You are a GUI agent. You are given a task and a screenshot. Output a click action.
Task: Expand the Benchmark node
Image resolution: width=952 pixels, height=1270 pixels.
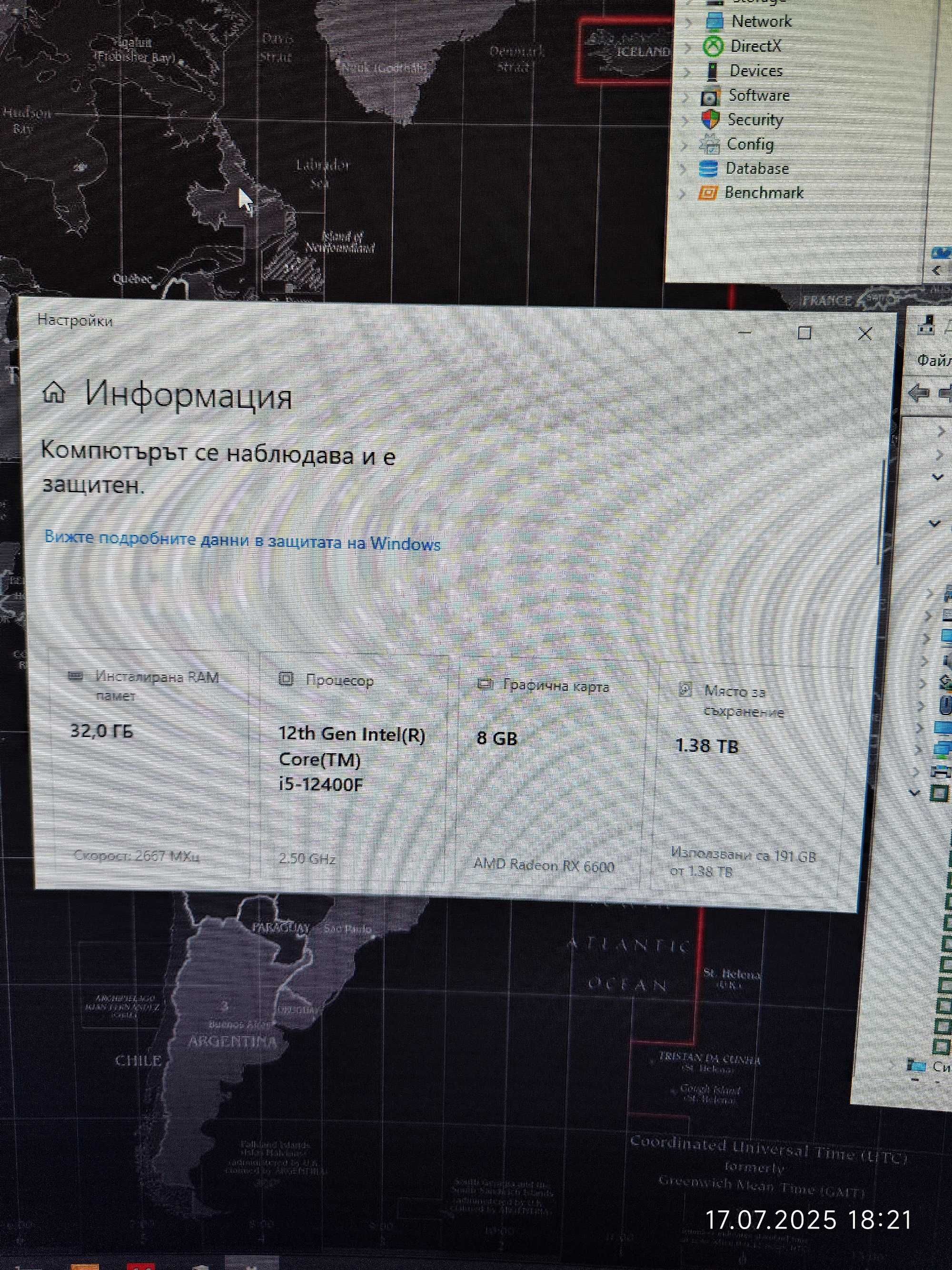point(682,194)
